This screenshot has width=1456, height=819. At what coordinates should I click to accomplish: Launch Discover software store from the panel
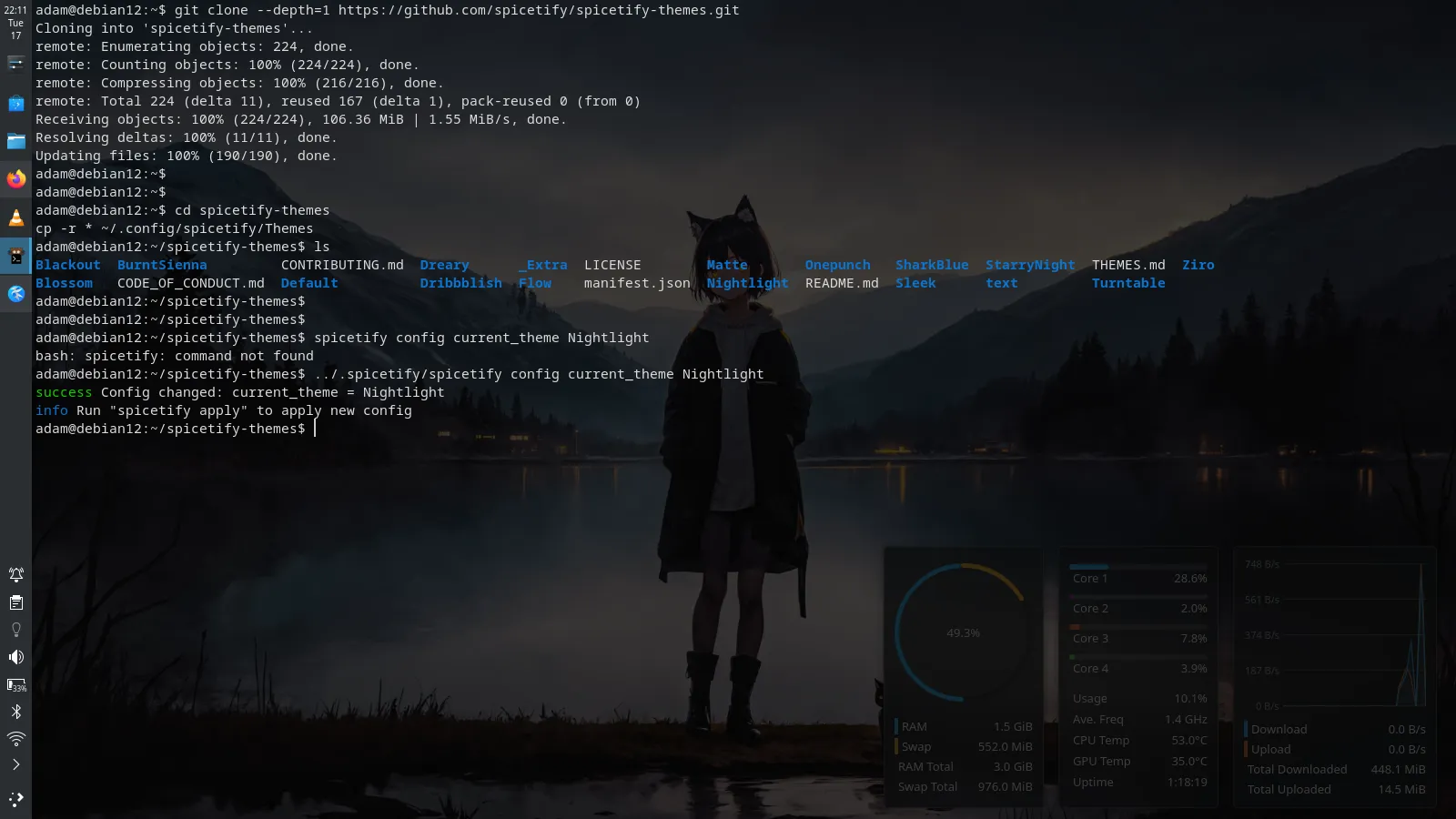(15, 104)
